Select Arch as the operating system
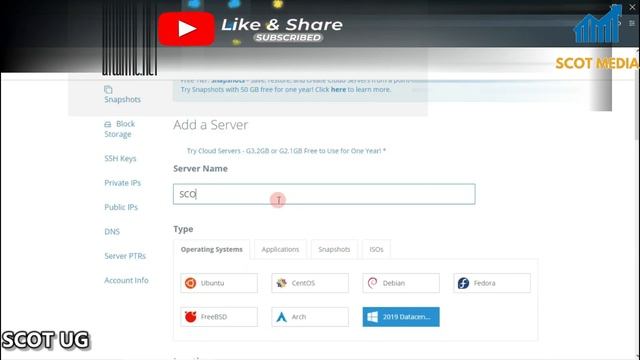The width and height of the screenshot is (640, 360). [310, 317]
